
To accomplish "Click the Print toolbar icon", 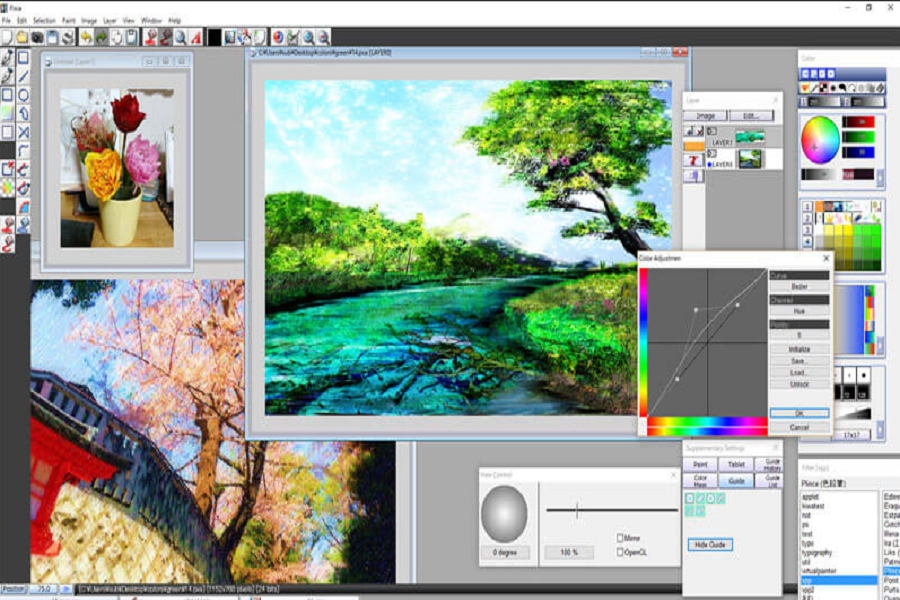I will [x=68, y=37].
